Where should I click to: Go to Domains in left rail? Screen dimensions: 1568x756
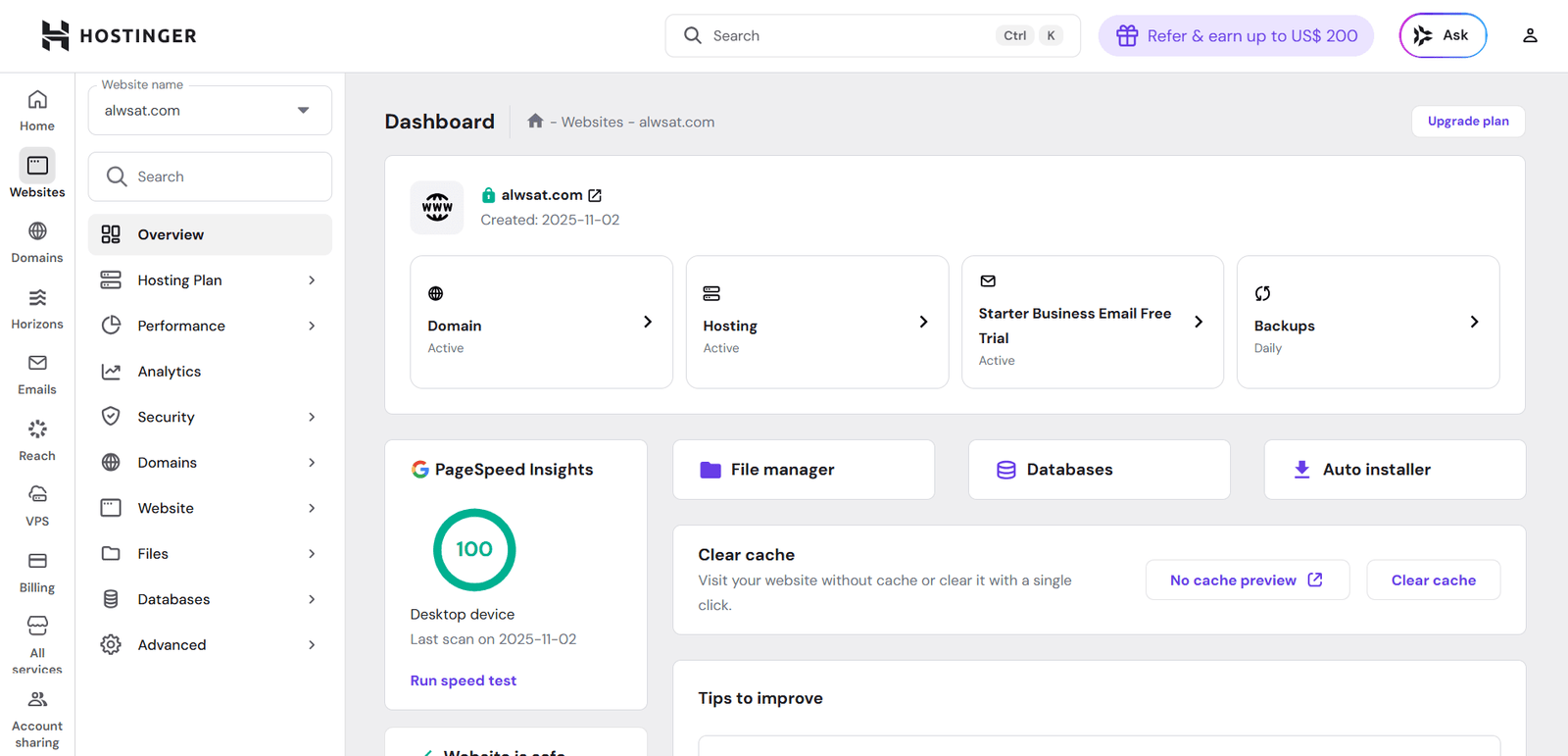(x=37, y=241)
